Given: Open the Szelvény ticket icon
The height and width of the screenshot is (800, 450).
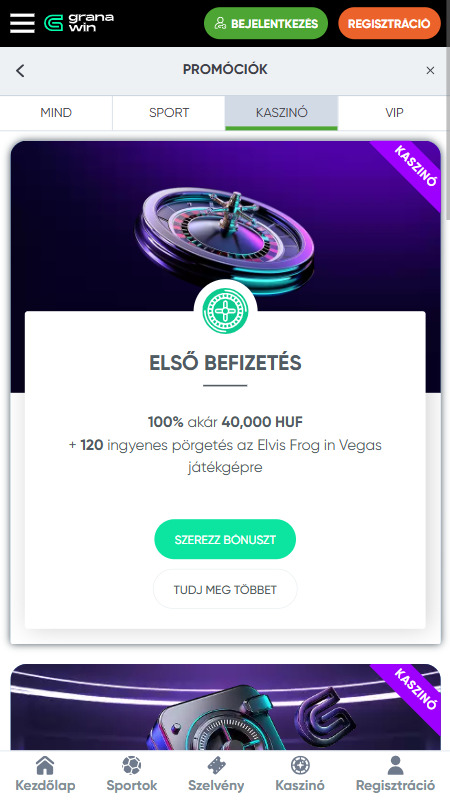Looking at the screenshot, I should point(216,765).
